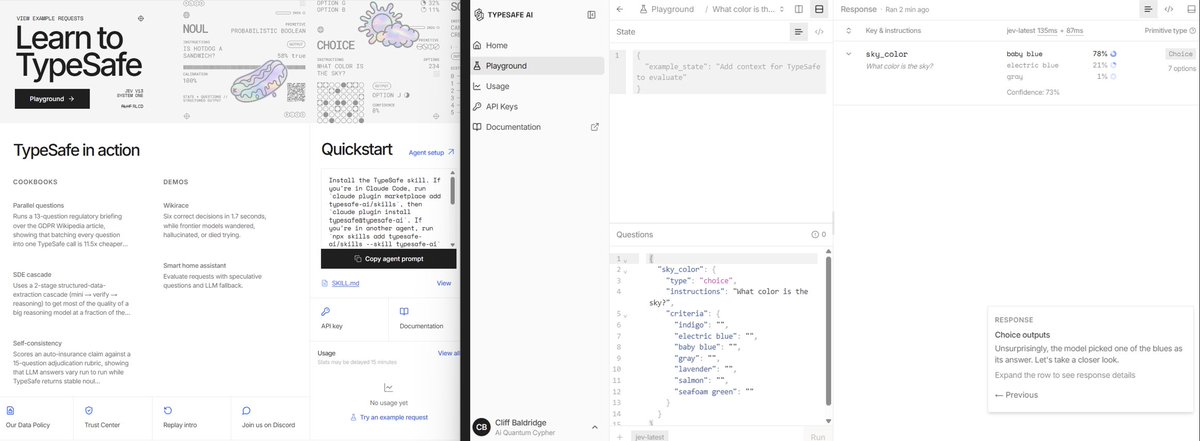1200x441 pixels.
Task: Select State panel formatted text view
Action: point(799,32)
